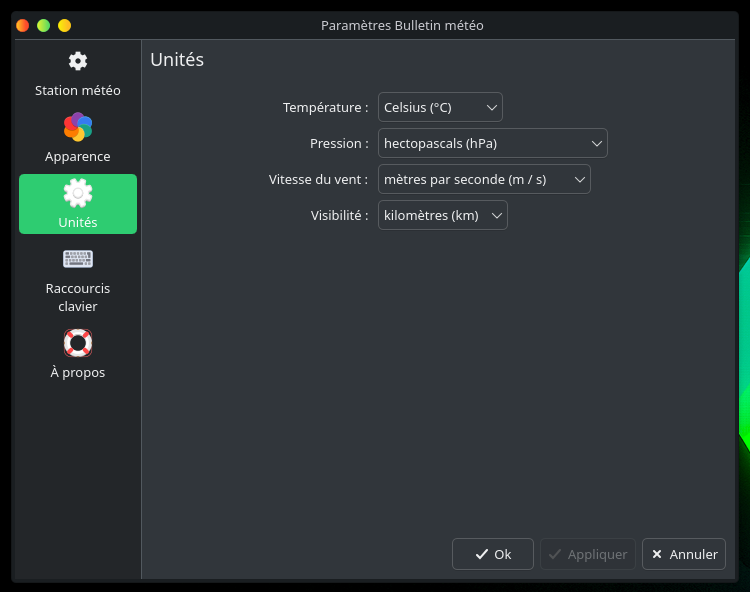Click the keyboard icon for Raccourcis clavier
The image size is (750, 592).
tap(78, 259)
